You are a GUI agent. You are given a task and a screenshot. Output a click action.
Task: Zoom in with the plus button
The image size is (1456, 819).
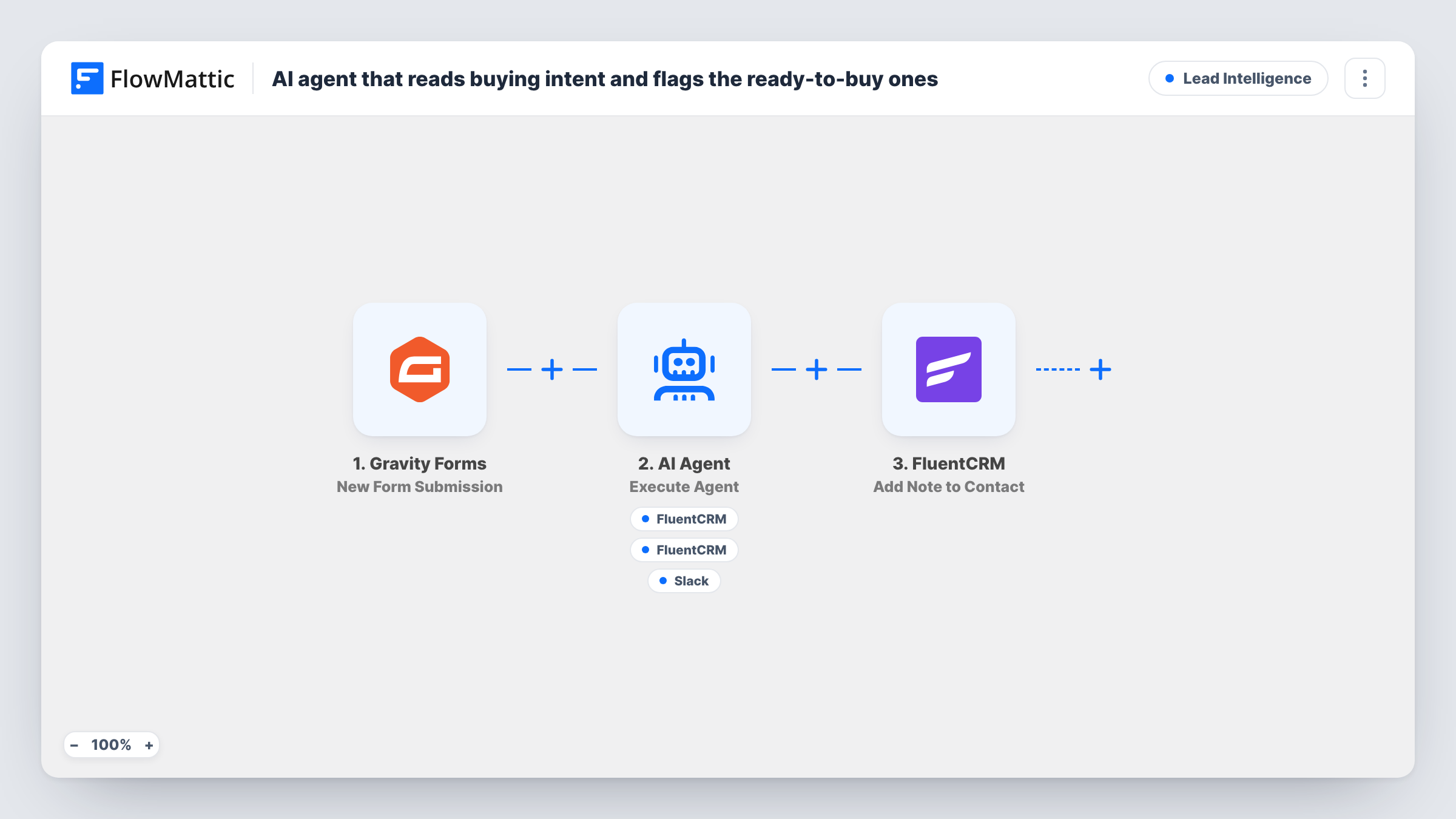tap(149, 745)
